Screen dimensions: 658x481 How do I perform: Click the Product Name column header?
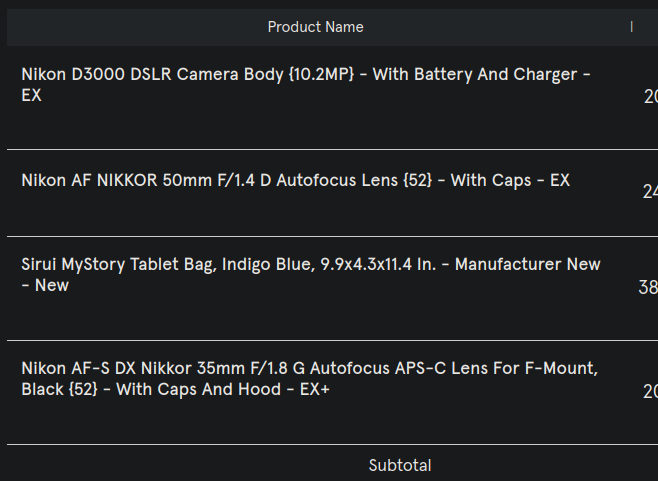(315, 27)
